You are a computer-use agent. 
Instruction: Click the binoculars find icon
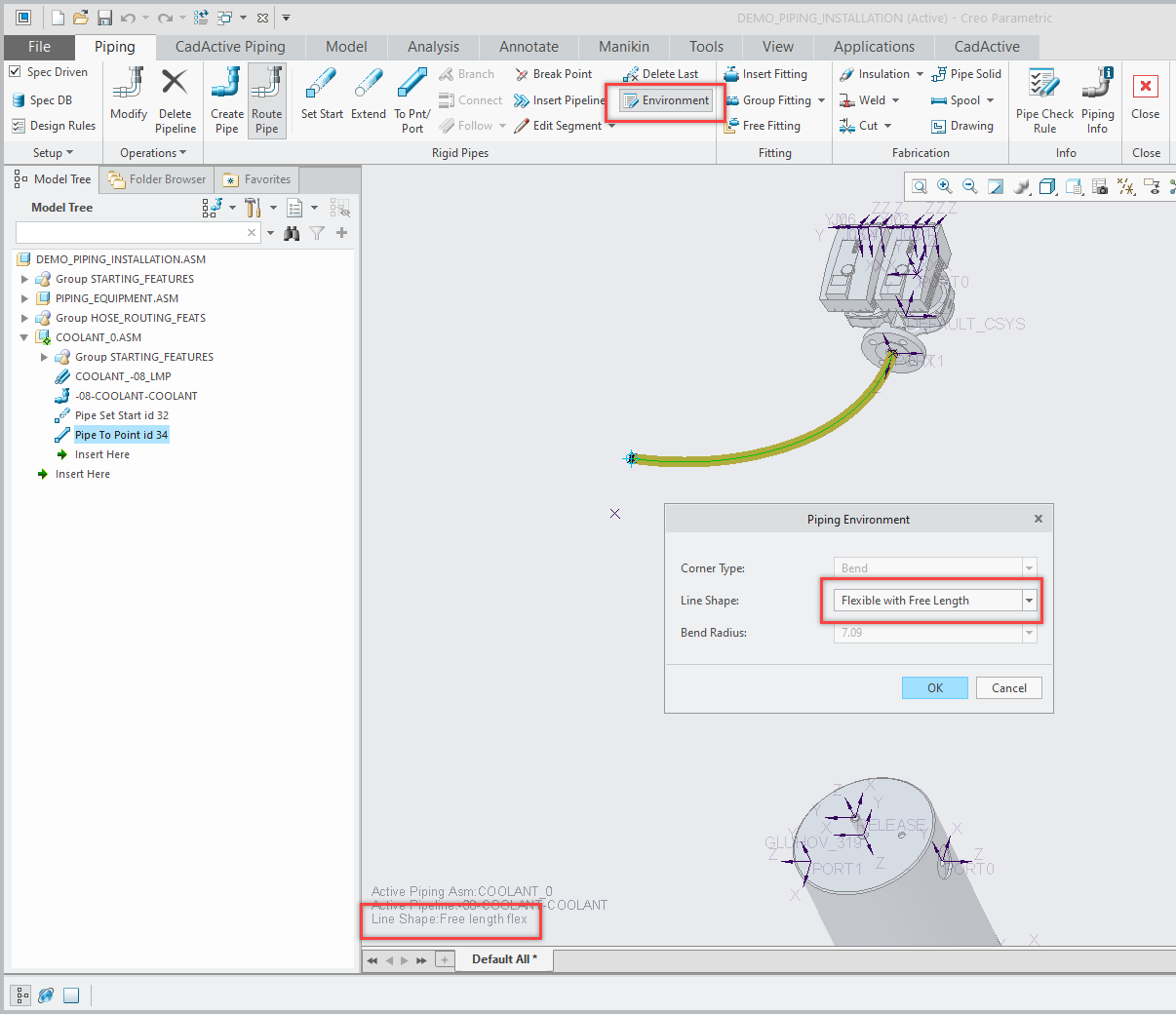click(x=292, y=233)
